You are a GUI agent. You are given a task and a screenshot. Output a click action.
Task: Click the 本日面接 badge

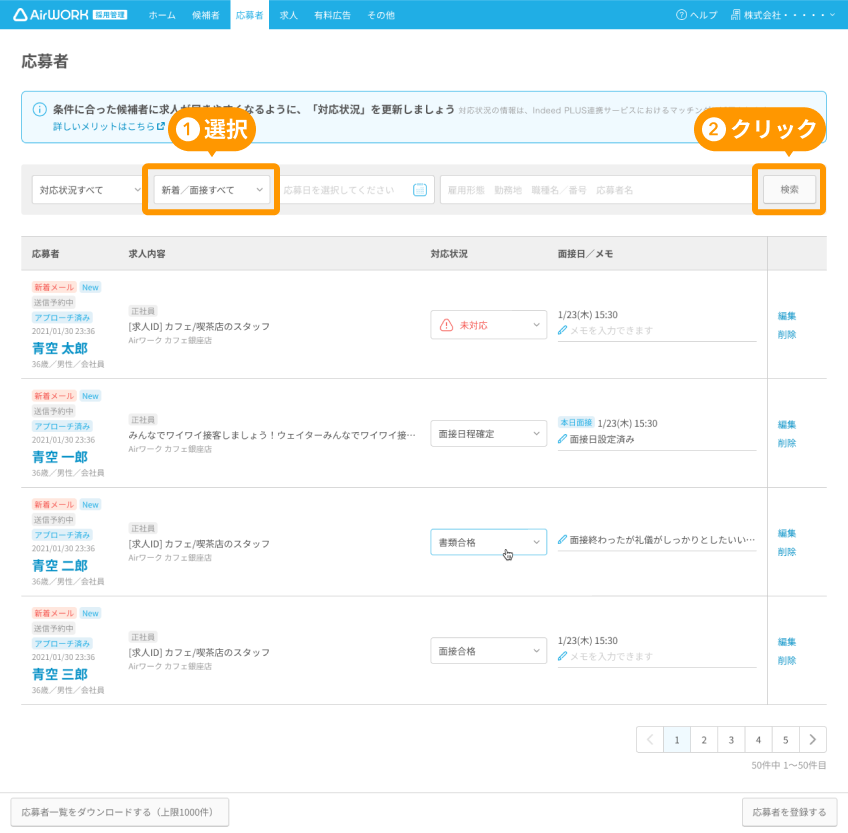click(576, 422)
